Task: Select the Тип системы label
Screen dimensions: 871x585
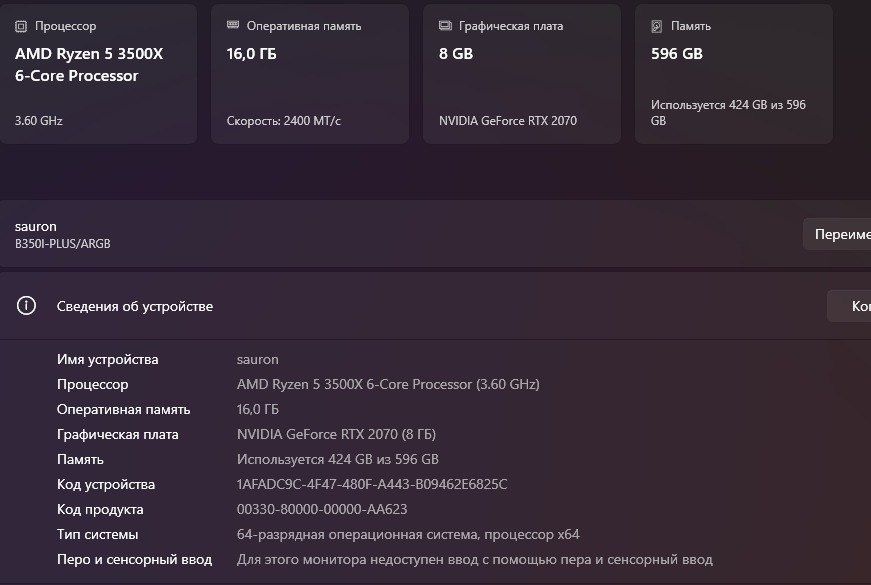Action: point(97,534)
